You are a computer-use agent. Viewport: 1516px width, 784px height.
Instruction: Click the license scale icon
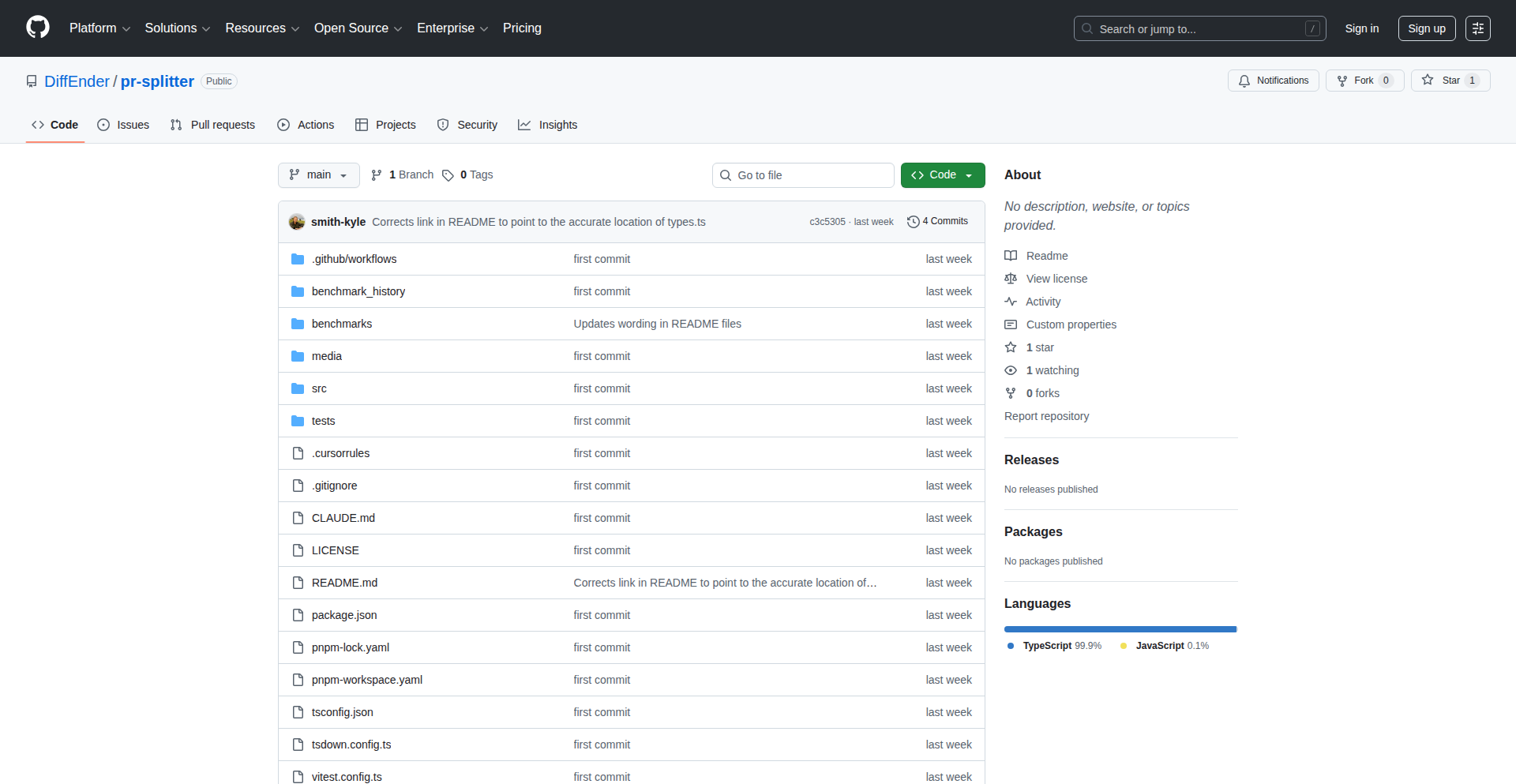click(1011, 279)
